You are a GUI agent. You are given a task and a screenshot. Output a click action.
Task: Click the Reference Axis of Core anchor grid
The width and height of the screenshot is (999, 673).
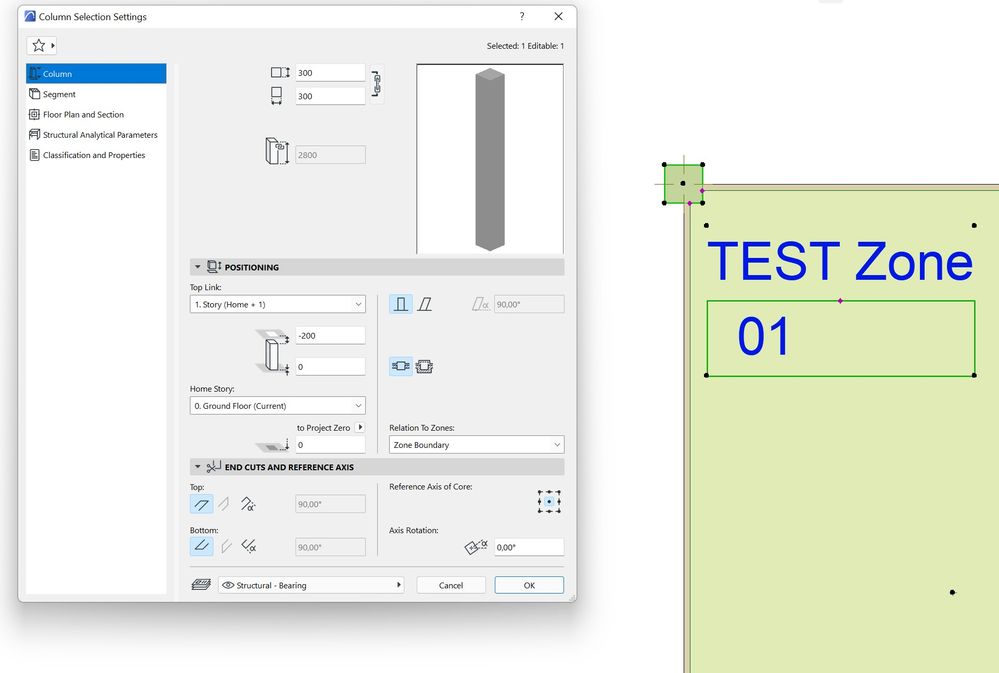click(549, 502)
